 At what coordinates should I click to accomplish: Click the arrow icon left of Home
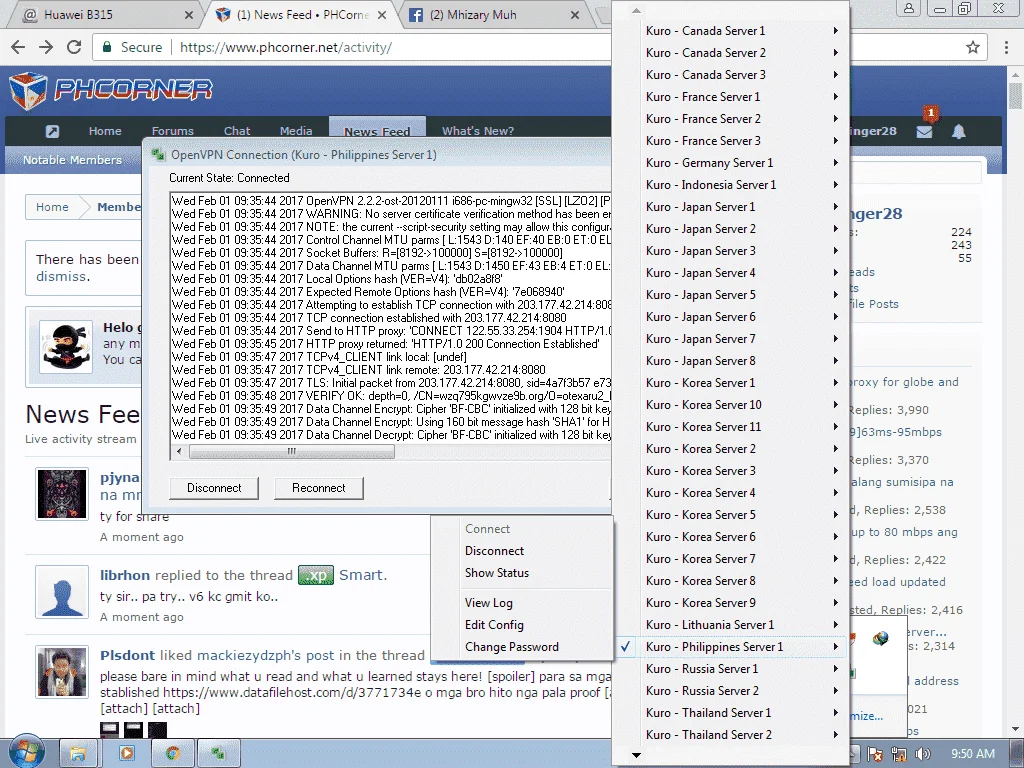(52, 131)
